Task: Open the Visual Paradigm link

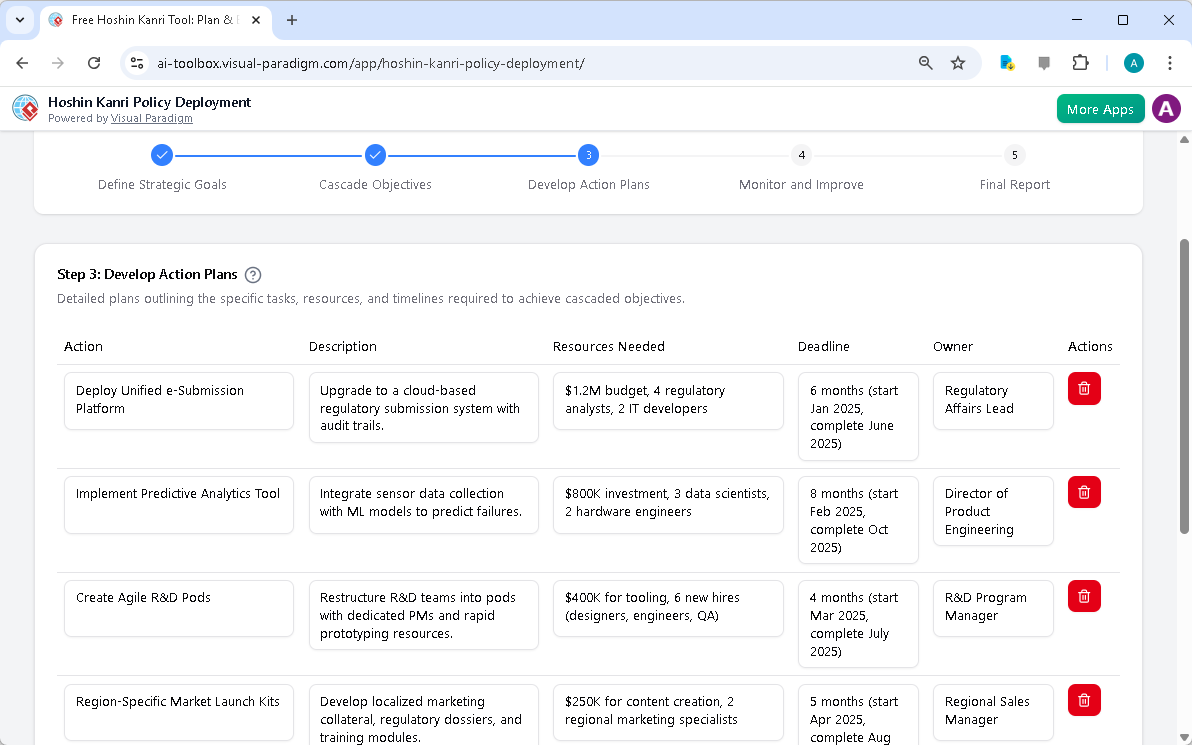Action: click(x=151, y=118)
